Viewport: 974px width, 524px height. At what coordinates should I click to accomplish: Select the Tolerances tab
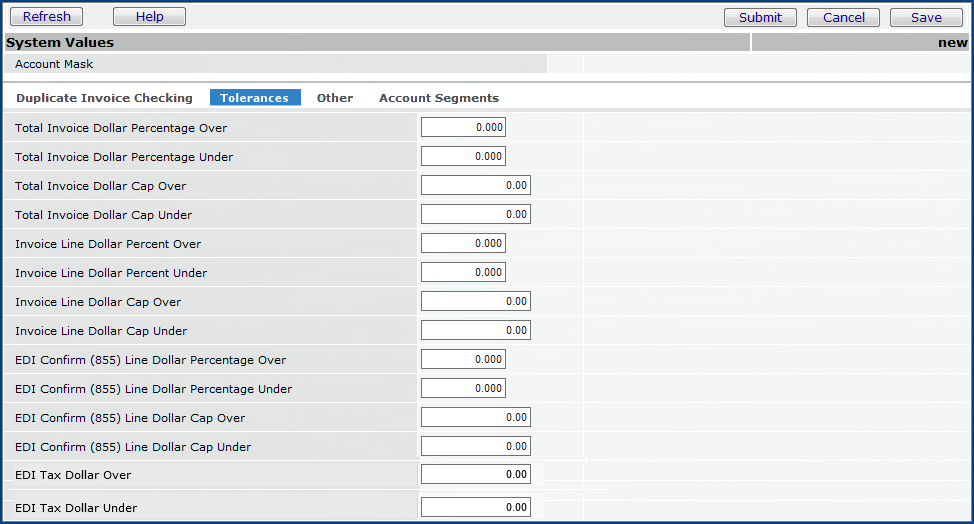(254, 98)
